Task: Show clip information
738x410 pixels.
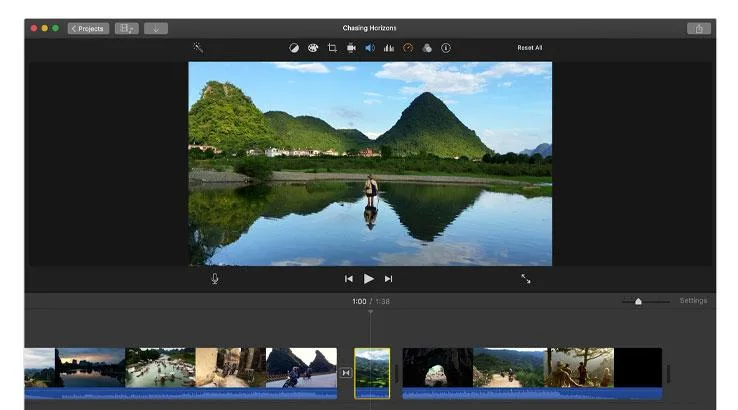Action: point(446,47)
